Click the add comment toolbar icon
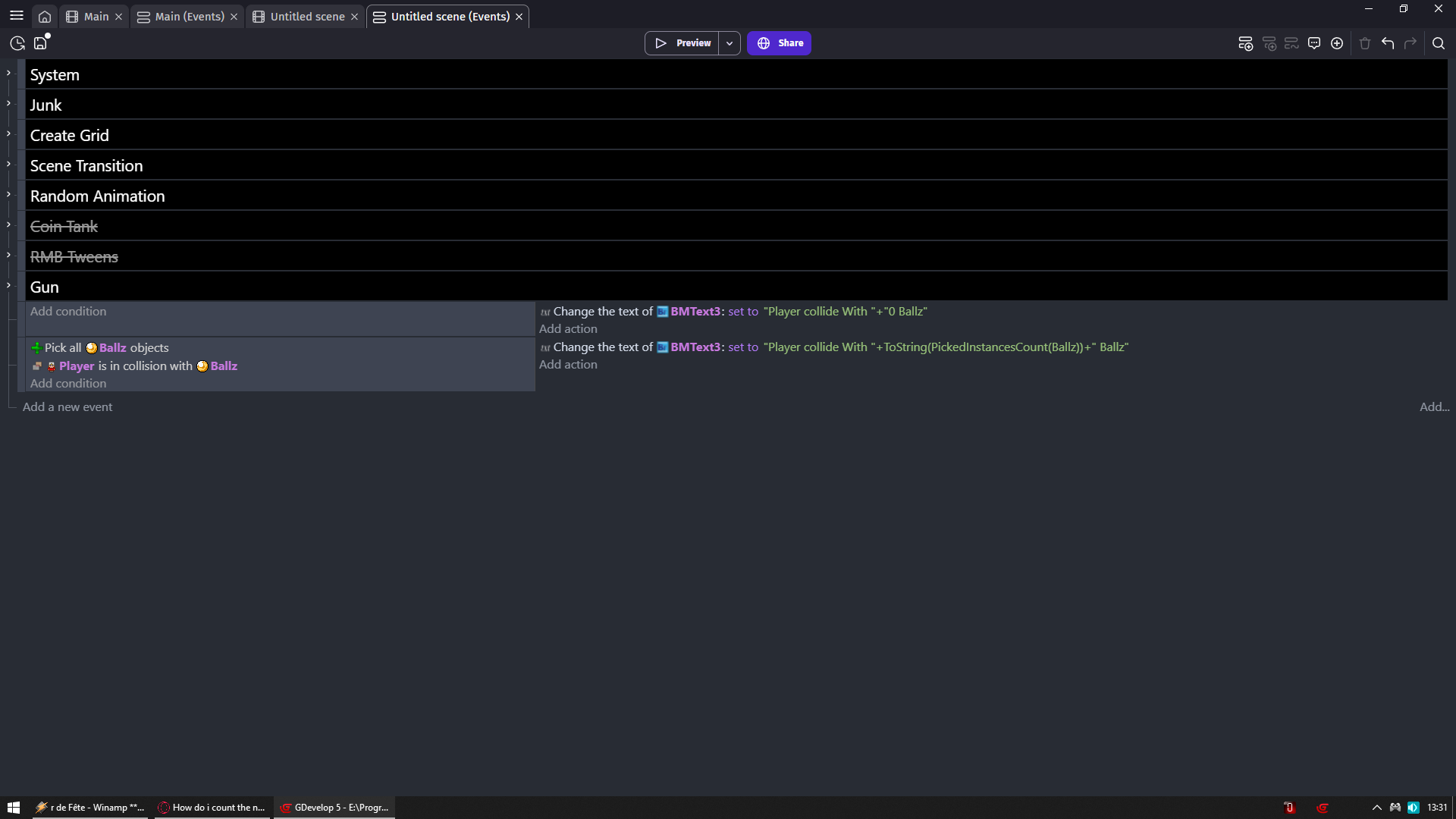This screenshot has height=819, width=1456. point(1314,43)
